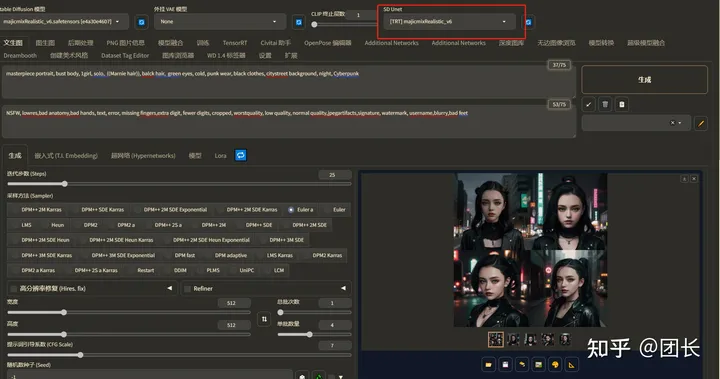Open the Lora extra networks tab
Image resolution: width=720 pixels, height=379 pixels.
tap(220, 156)
